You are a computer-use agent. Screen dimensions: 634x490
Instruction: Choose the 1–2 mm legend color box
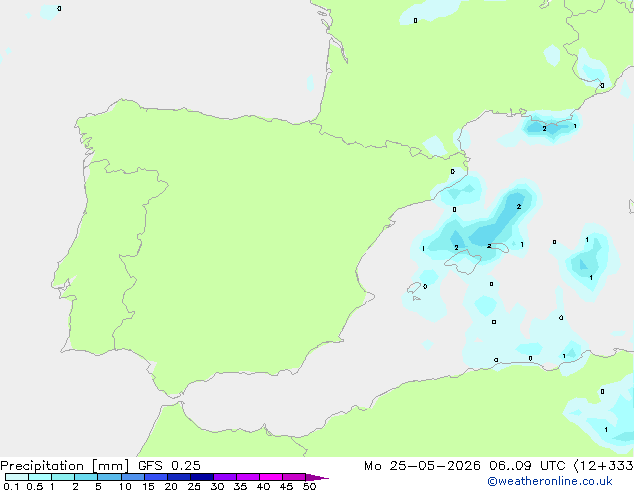(63, 477)
